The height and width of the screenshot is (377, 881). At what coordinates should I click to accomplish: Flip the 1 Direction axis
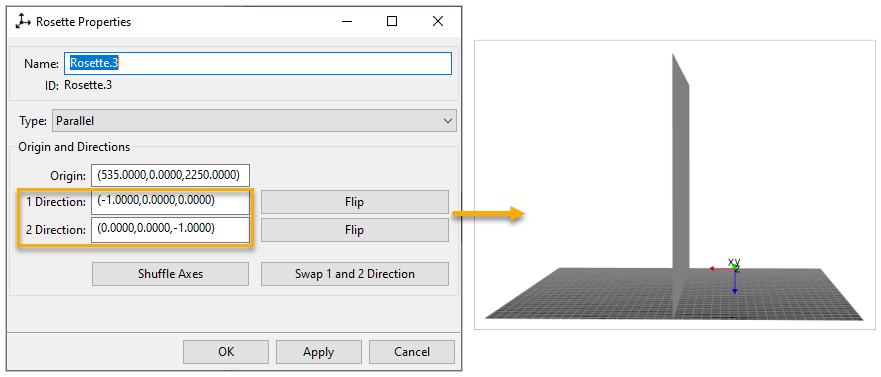point(355,202)
